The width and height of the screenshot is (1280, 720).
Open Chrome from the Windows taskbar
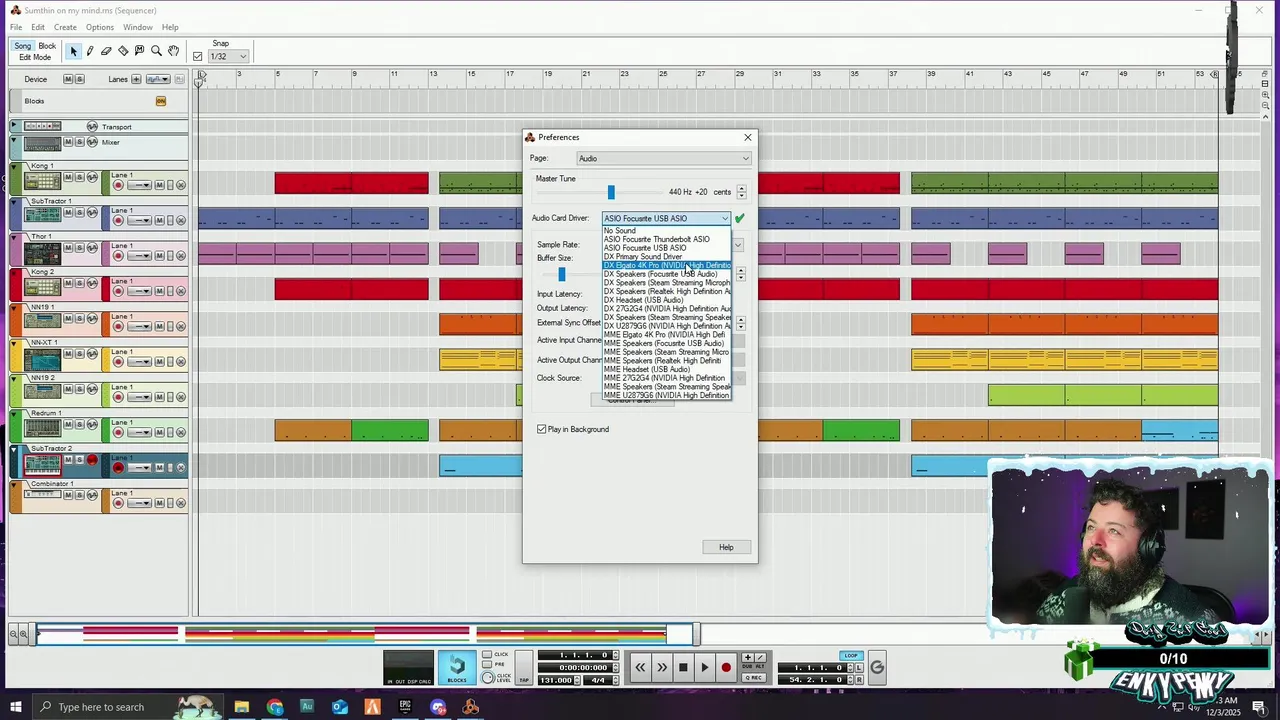pyautogui.click(x=275, y=707)
